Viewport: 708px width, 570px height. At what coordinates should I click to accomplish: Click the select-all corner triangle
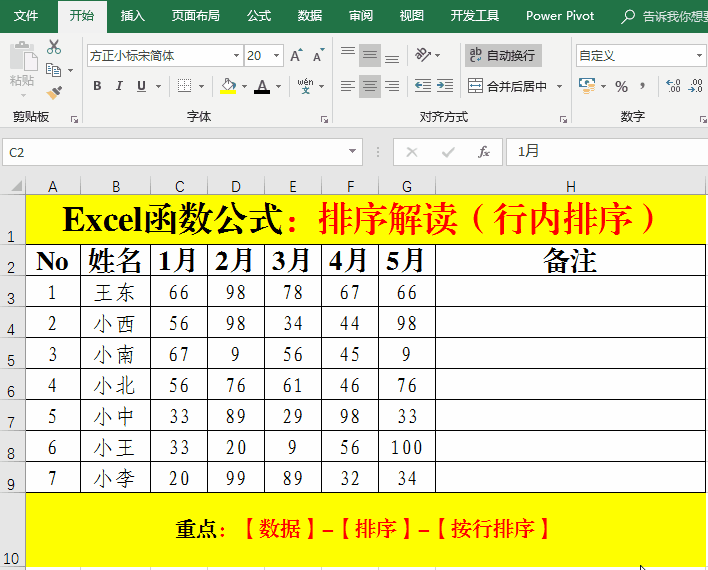click(x=16, y=186)
